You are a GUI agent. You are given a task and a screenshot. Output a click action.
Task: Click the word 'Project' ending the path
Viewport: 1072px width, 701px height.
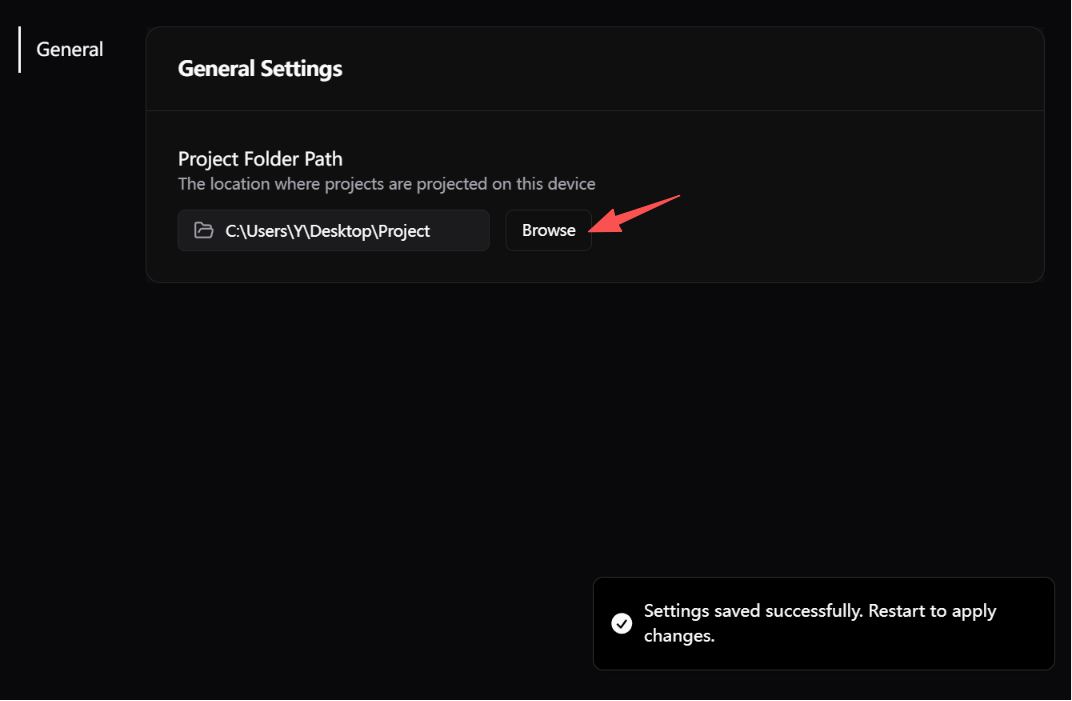coord(404,231)
